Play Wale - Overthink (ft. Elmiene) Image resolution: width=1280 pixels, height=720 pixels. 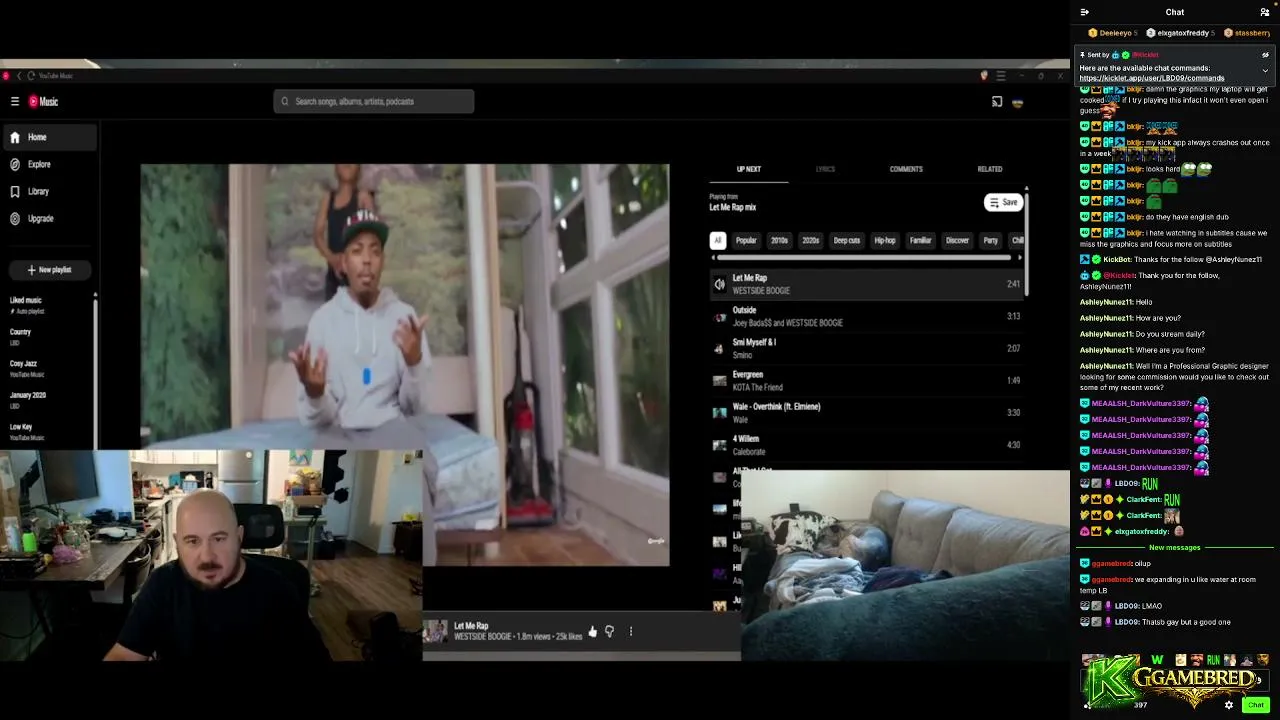point(866,412)
